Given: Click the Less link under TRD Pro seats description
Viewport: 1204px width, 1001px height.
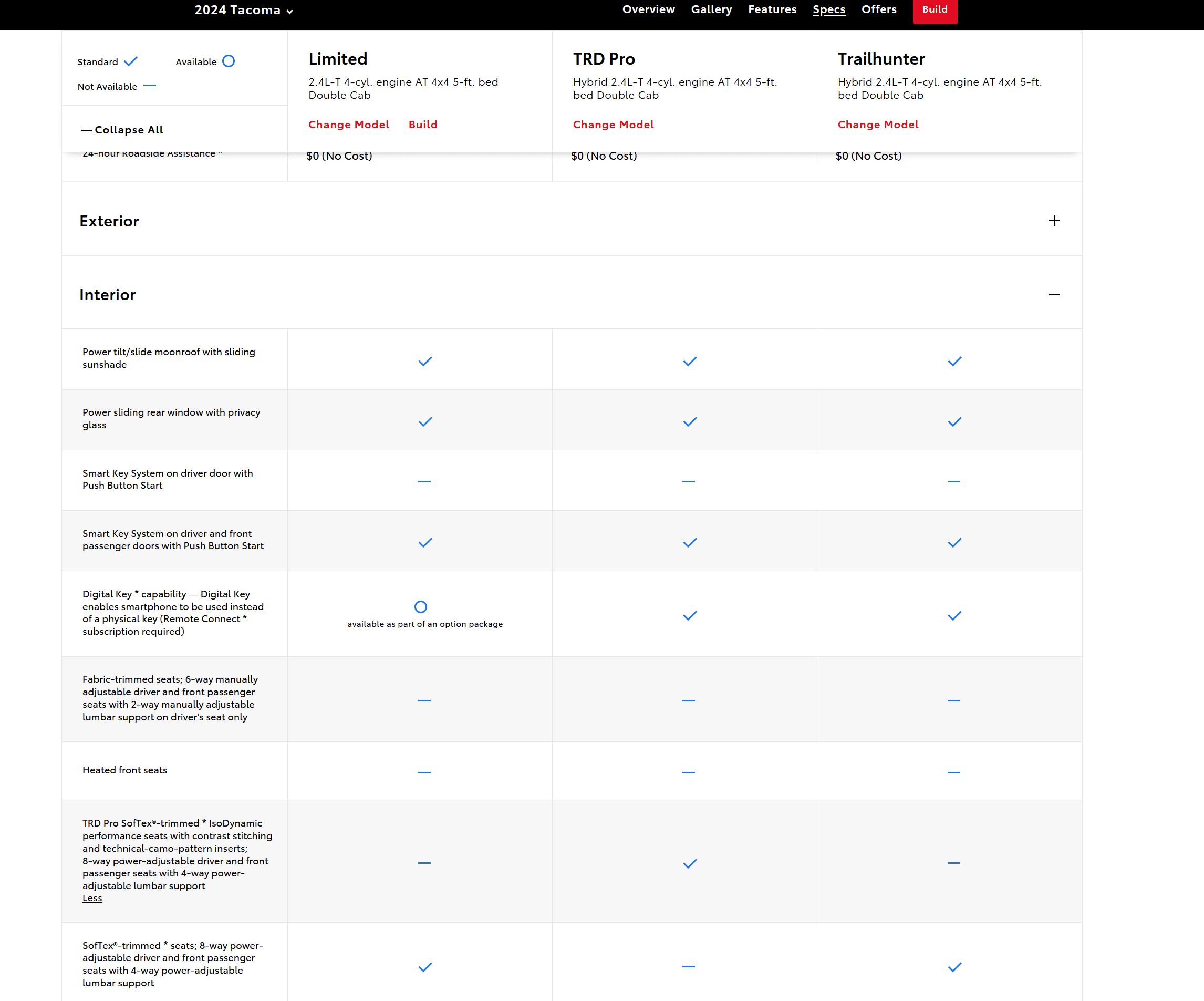Looking at the screenshot, I should (x=92, y=899).
